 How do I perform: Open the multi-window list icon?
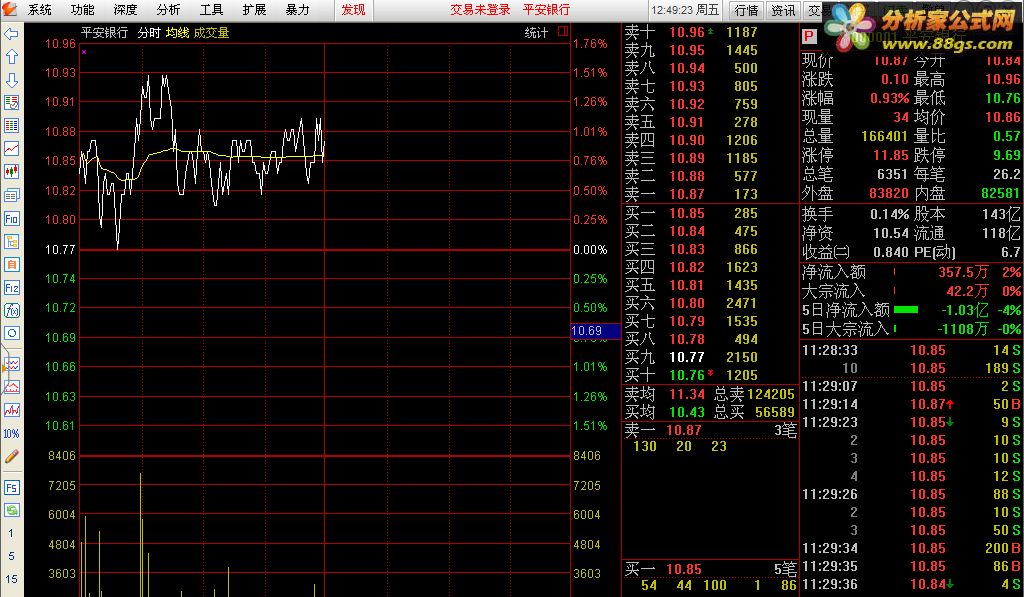pyautogui.click(x=11, y=195)
